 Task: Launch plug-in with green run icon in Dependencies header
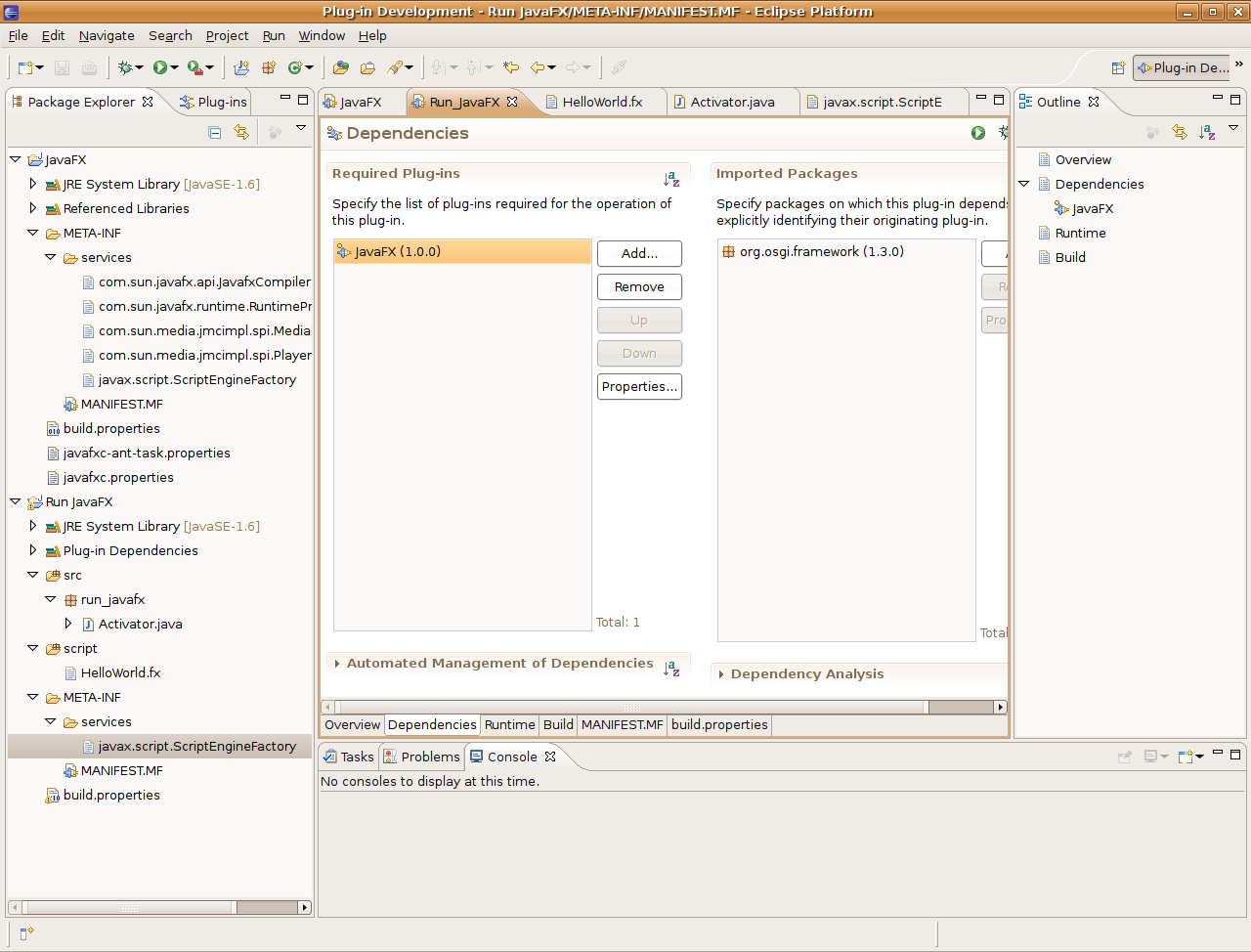tap(978, 133)
